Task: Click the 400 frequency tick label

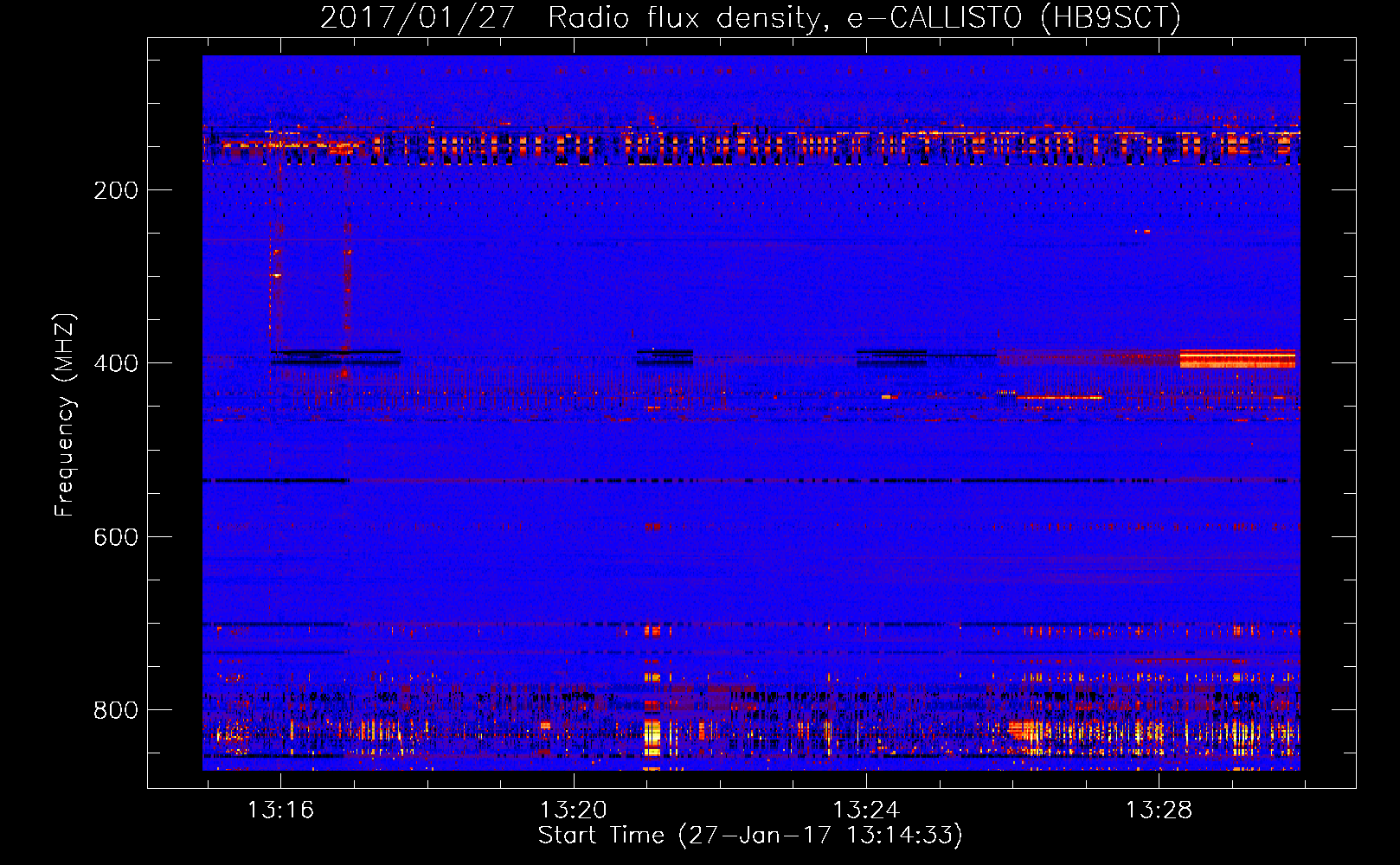Action: click(x=116, y=363)
